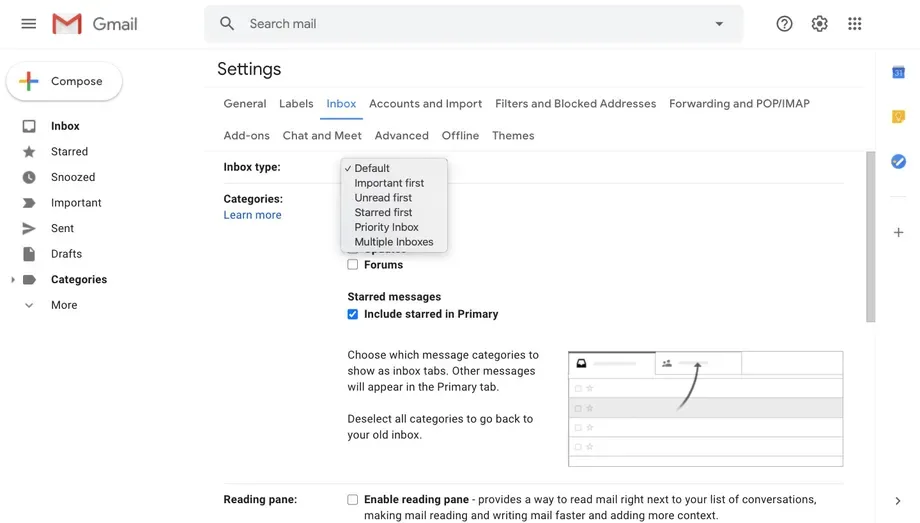Click the Categories label icon

(x=29, y=279)
